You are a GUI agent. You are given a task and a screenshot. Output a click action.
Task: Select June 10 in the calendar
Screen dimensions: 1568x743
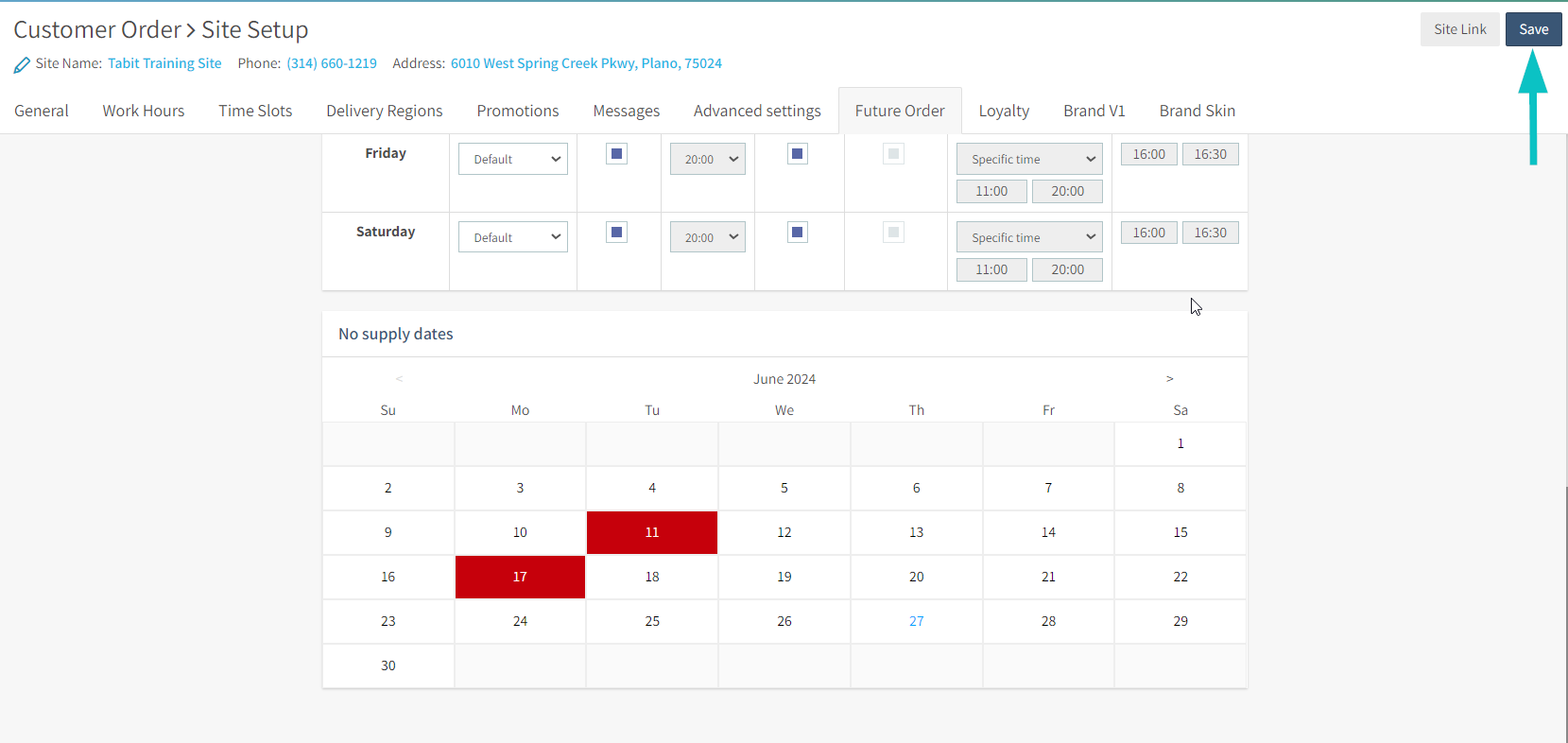(x=520, y=532)
